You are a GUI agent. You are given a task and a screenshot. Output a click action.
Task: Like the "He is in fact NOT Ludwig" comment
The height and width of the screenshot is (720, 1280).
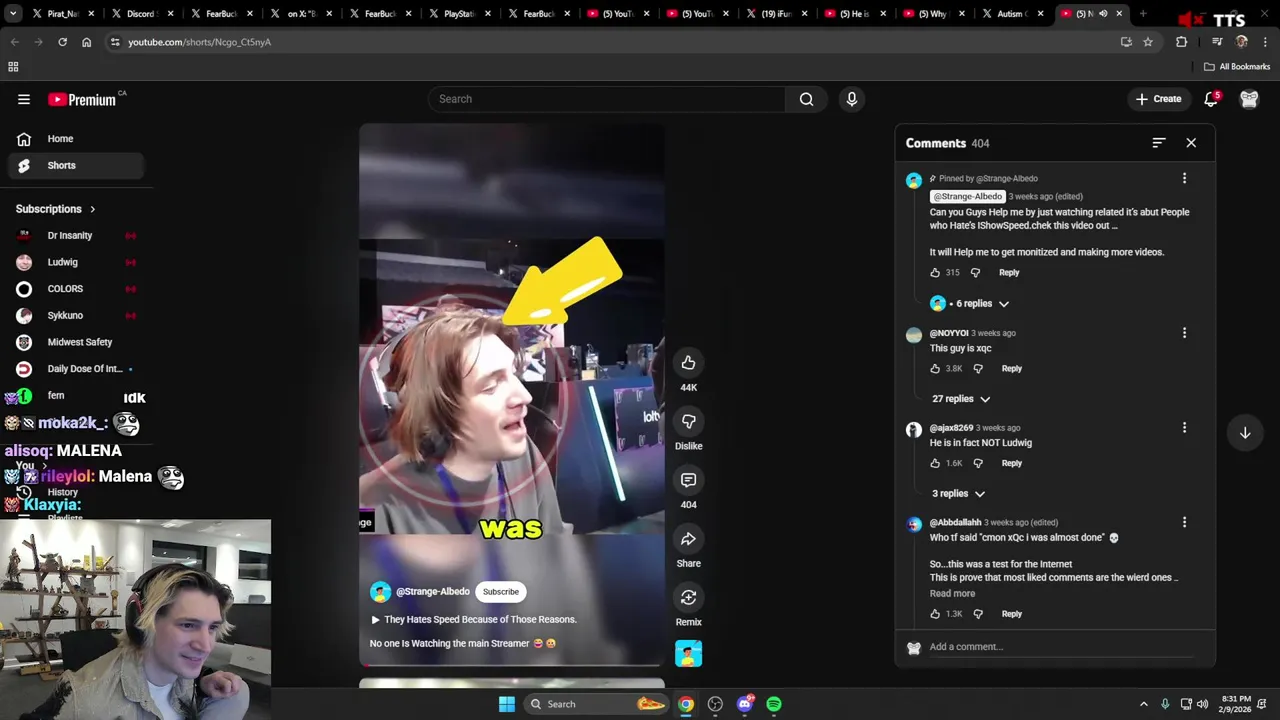tap(935, 463)
